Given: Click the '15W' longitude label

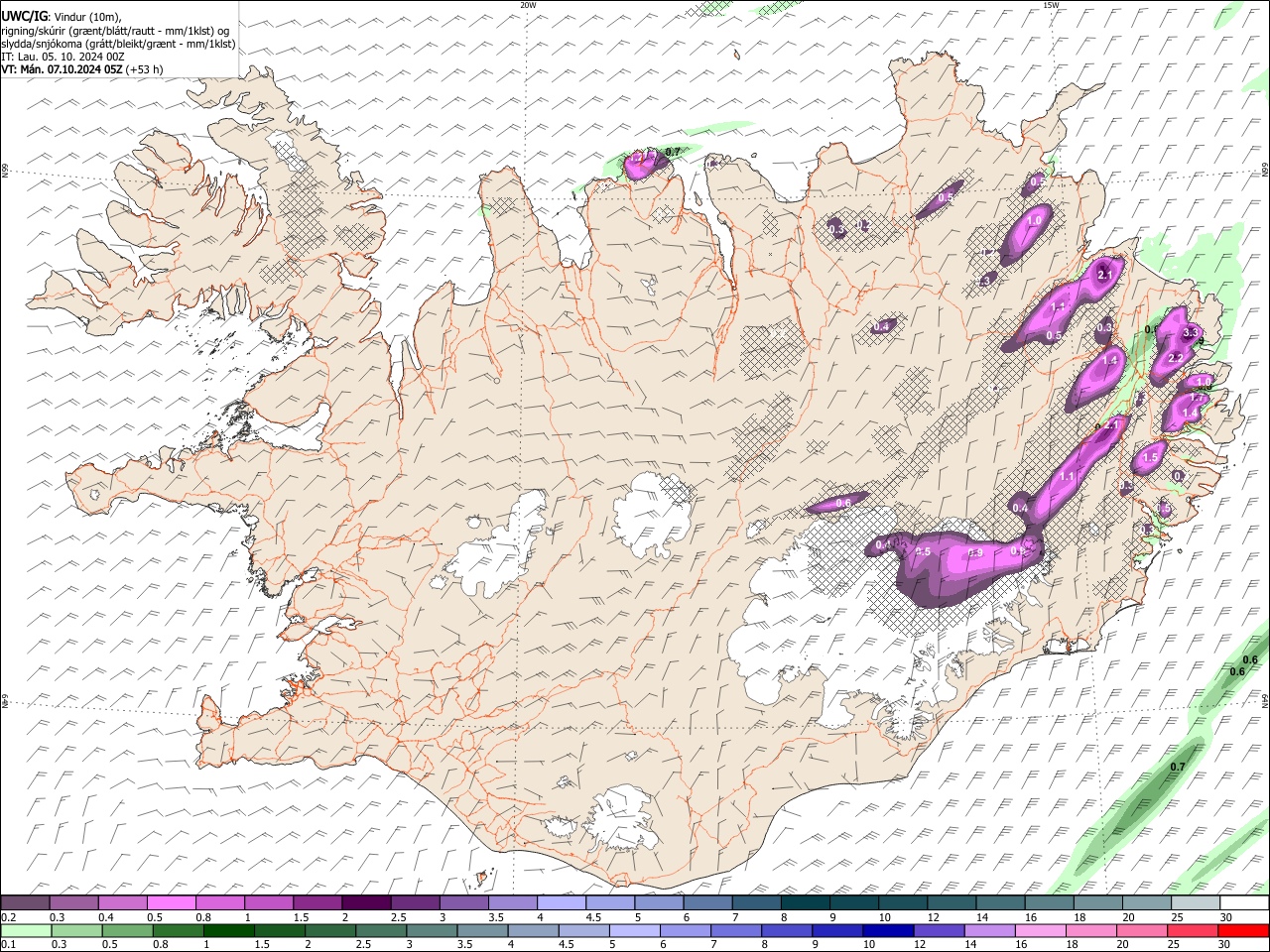Looking at the screenshot, I should point(1051,5).
